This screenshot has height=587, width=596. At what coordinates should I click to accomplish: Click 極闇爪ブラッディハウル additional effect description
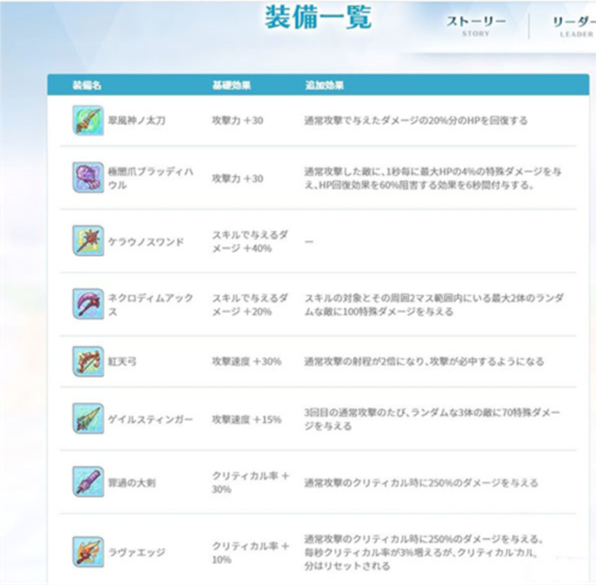433,178
